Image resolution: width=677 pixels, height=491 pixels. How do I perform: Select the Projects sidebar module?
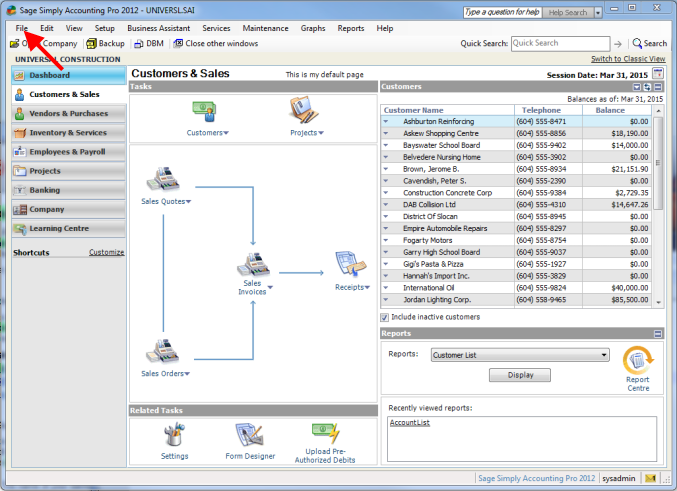click(x=69, y=171)
